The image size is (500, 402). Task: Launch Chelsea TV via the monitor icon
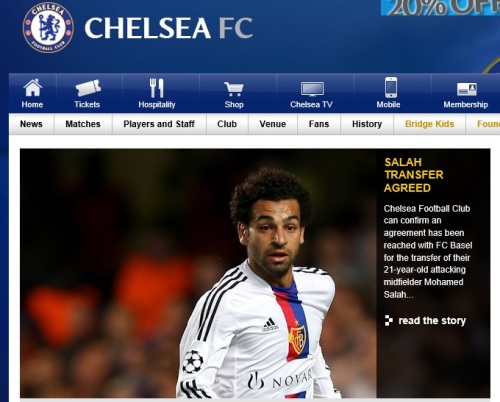coord(312,89)
